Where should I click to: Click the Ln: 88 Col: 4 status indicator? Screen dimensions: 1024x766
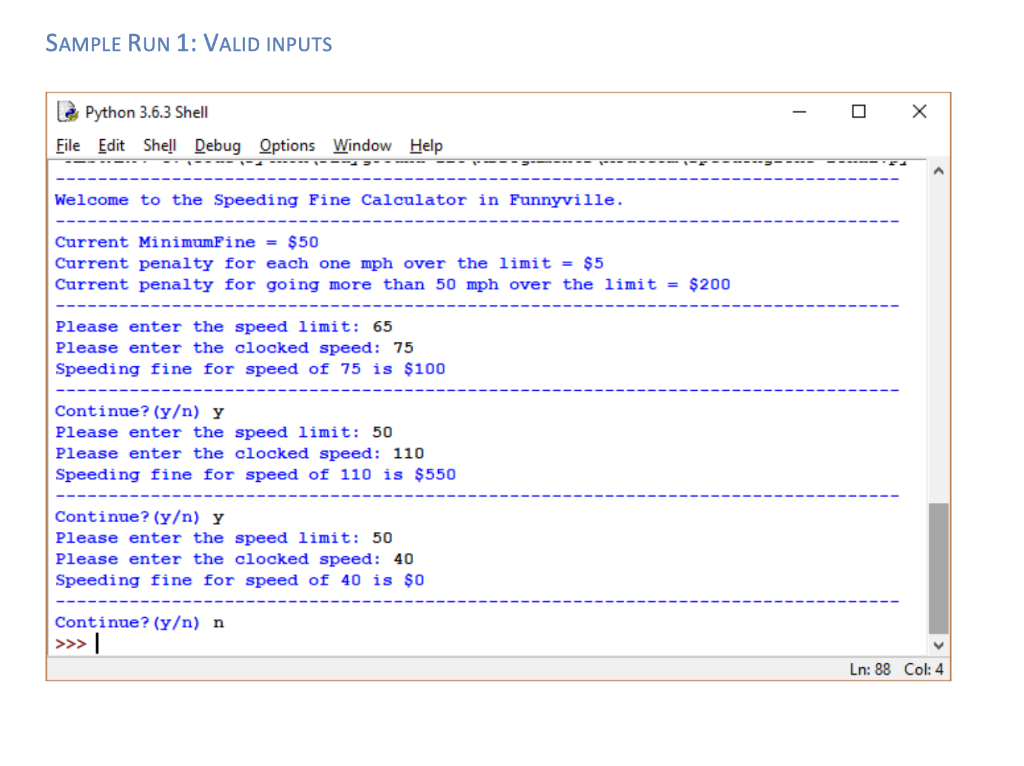point(898,668)
